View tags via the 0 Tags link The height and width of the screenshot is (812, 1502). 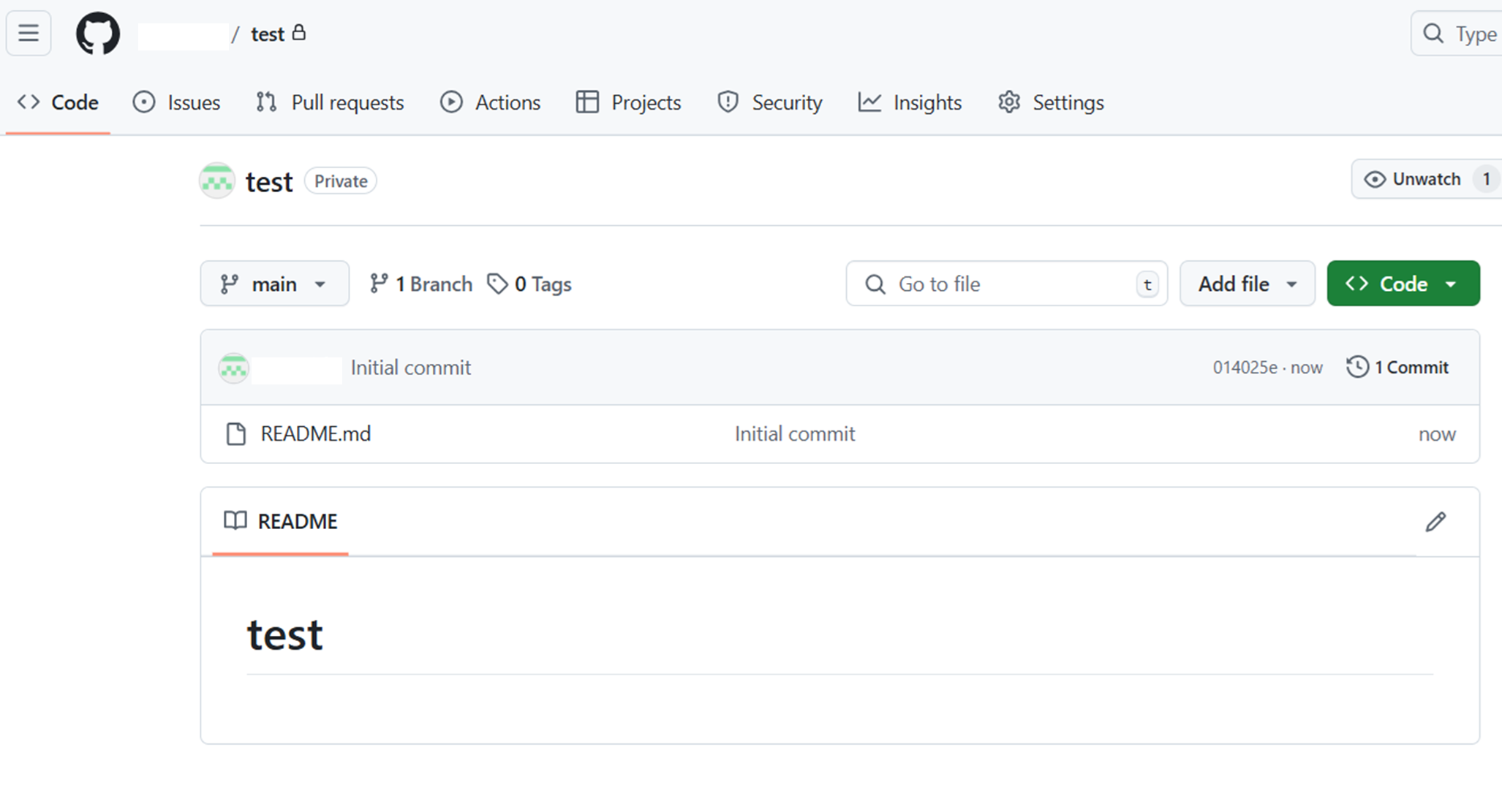[x=529, y=284]
